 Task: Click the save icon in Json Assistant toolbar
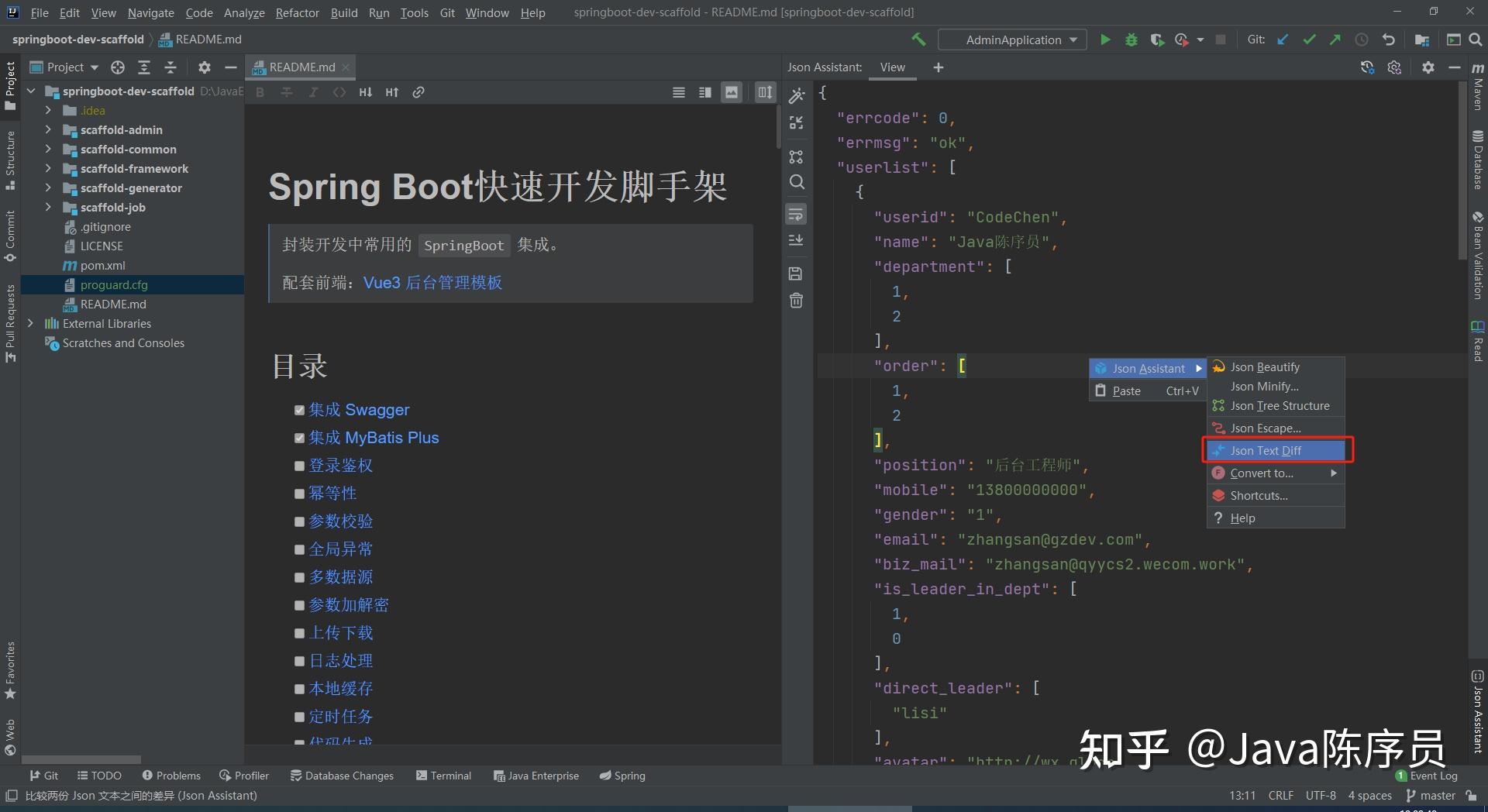pyautogui.click(x=796, y=273)
